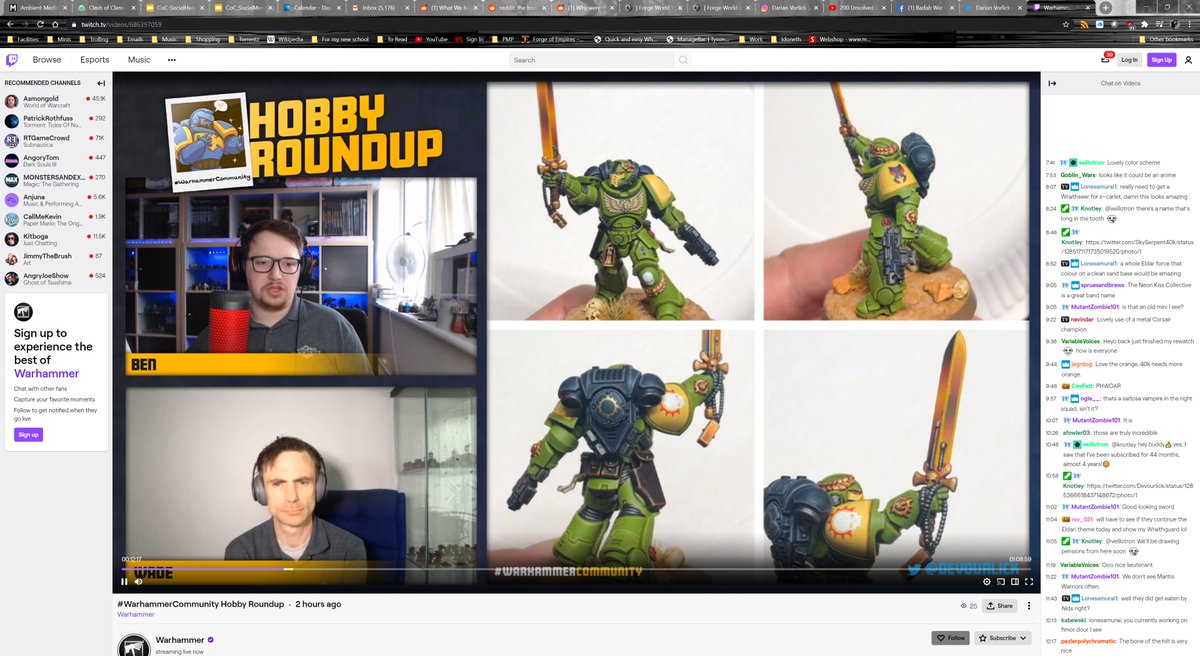Seek on the video progress bar
The image size is (1200, 656).
[576, 568]
